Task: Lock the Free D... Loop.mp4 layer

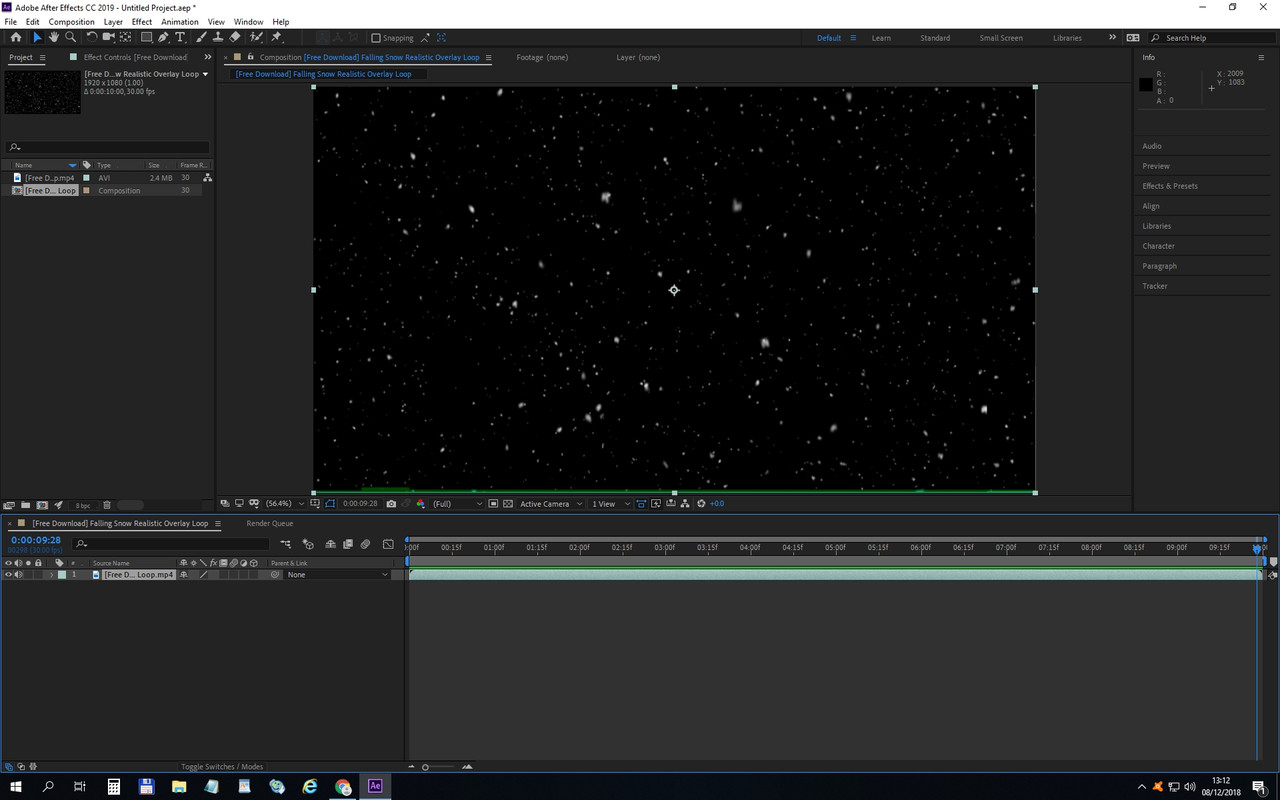Action: 38,574
